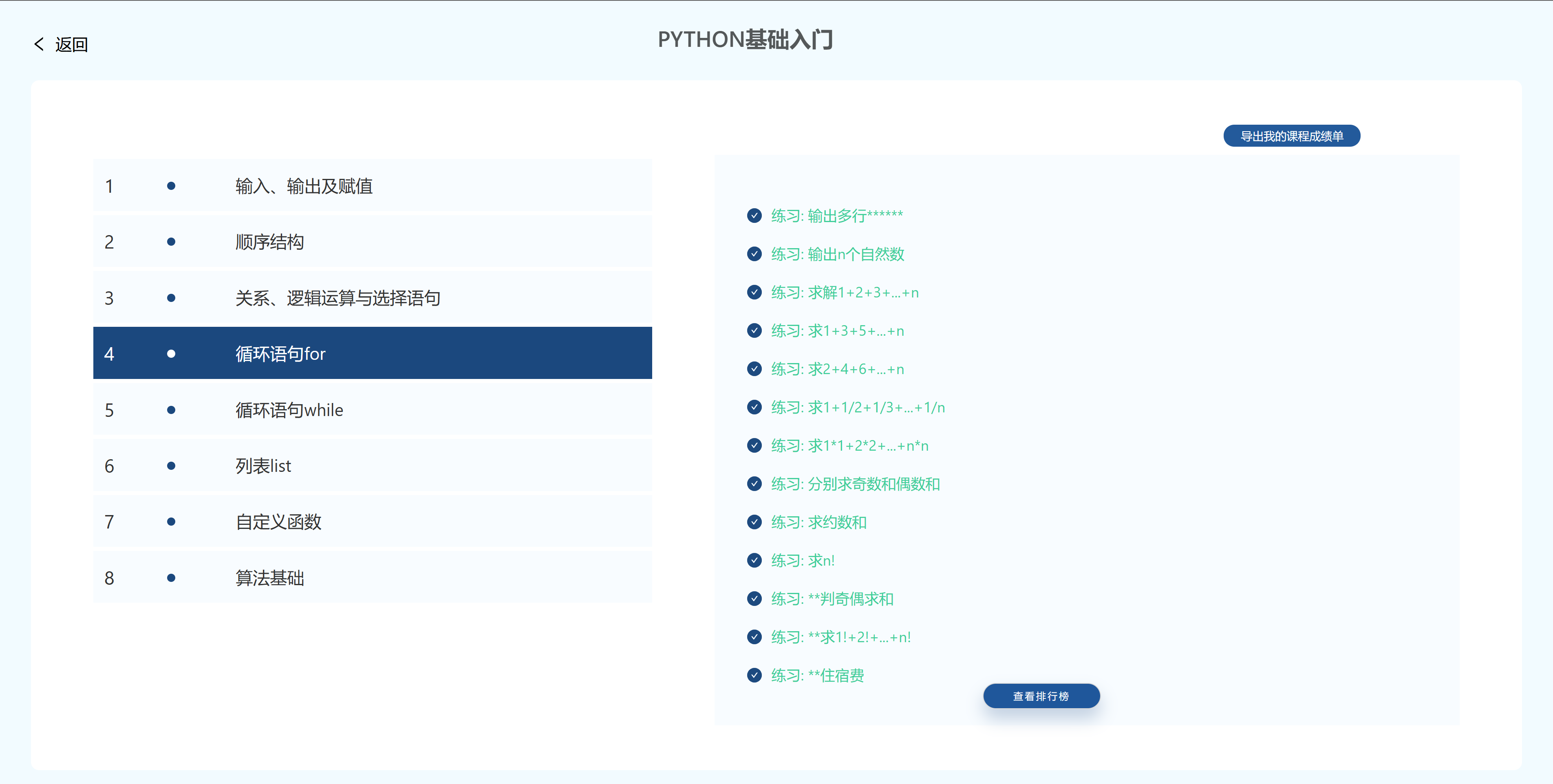The width and height of the screenshot is (1553, 784).
Task: Click the back arrow chevron icon
Action: (39, 44)
